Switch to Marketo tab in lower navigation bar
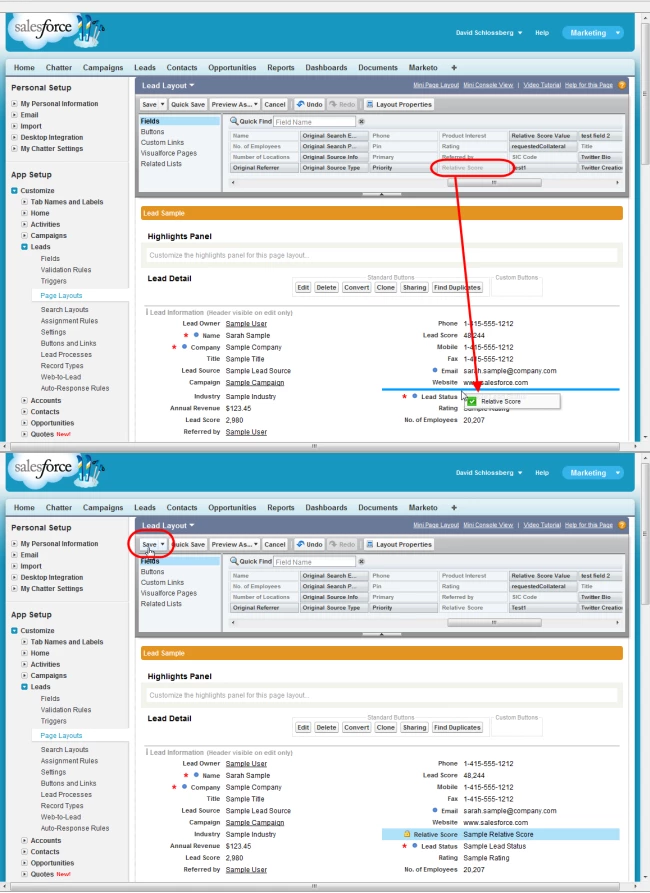650x893 pixels. (423, 507)
